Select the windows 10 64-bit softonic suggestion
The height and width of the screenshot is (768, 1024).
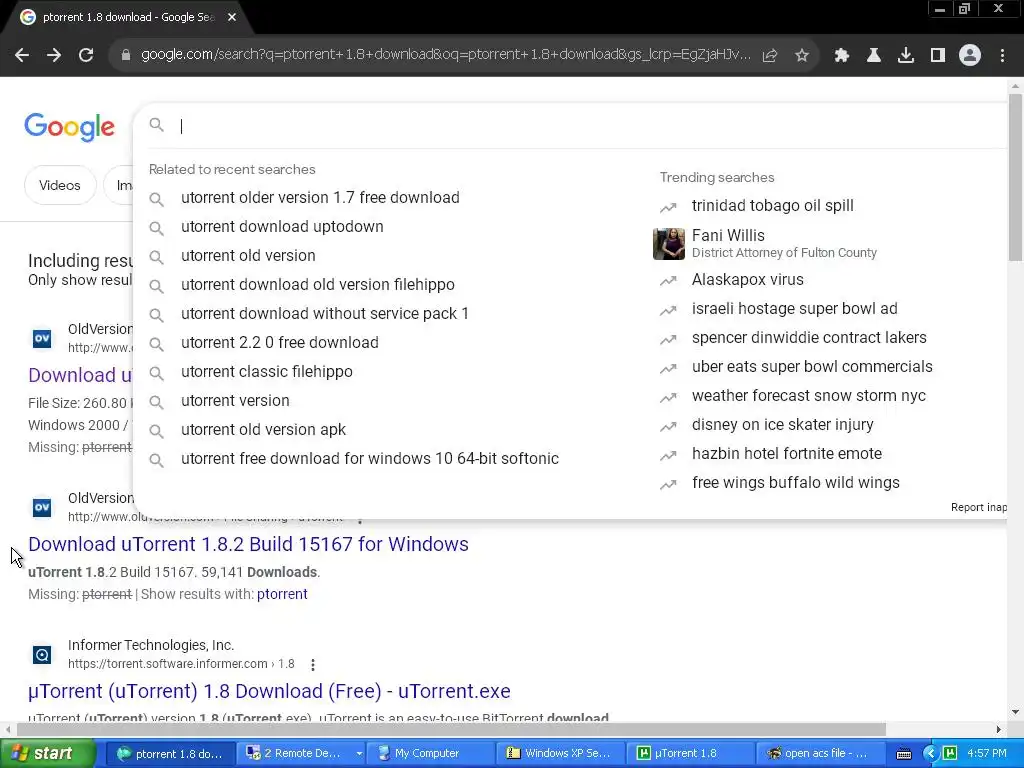pos(370,459)
